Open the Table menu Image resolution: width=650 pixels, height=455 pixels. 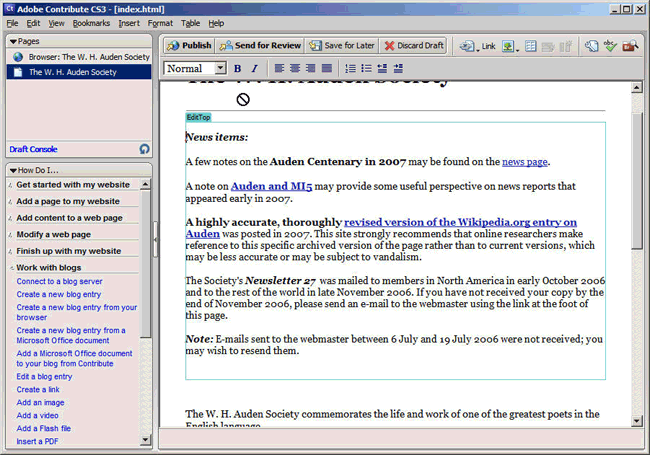point(190,23)
